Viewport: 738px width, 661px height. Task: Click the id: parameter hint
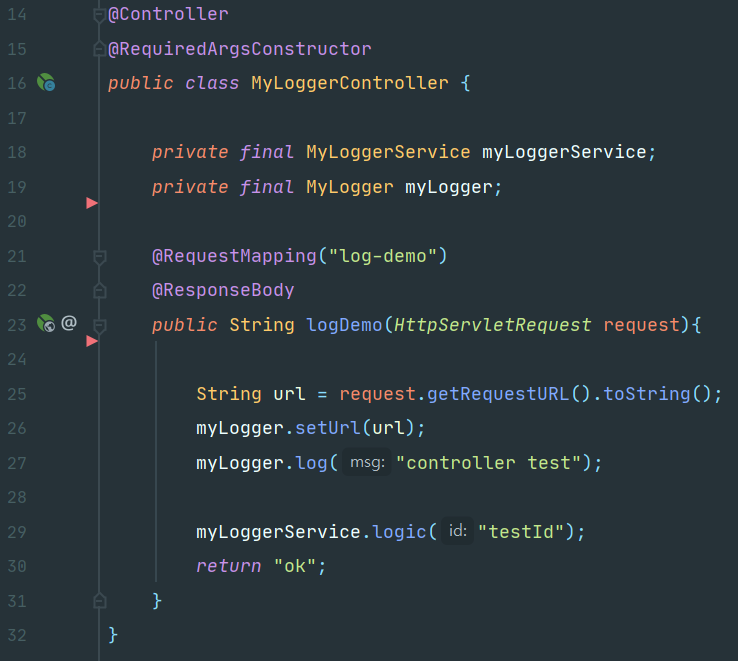(x=457, y=531)
